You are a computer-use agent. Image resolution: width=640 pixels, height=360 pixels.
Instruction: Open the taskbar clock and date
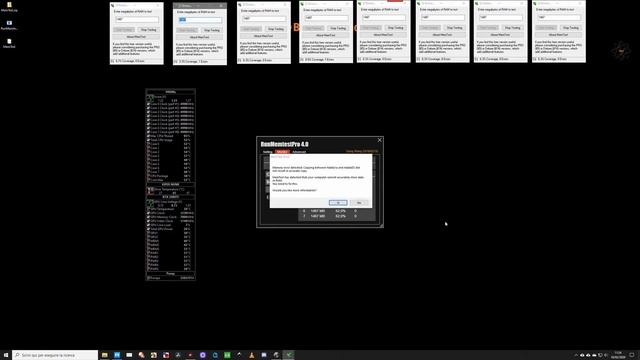tap(618, 355)
